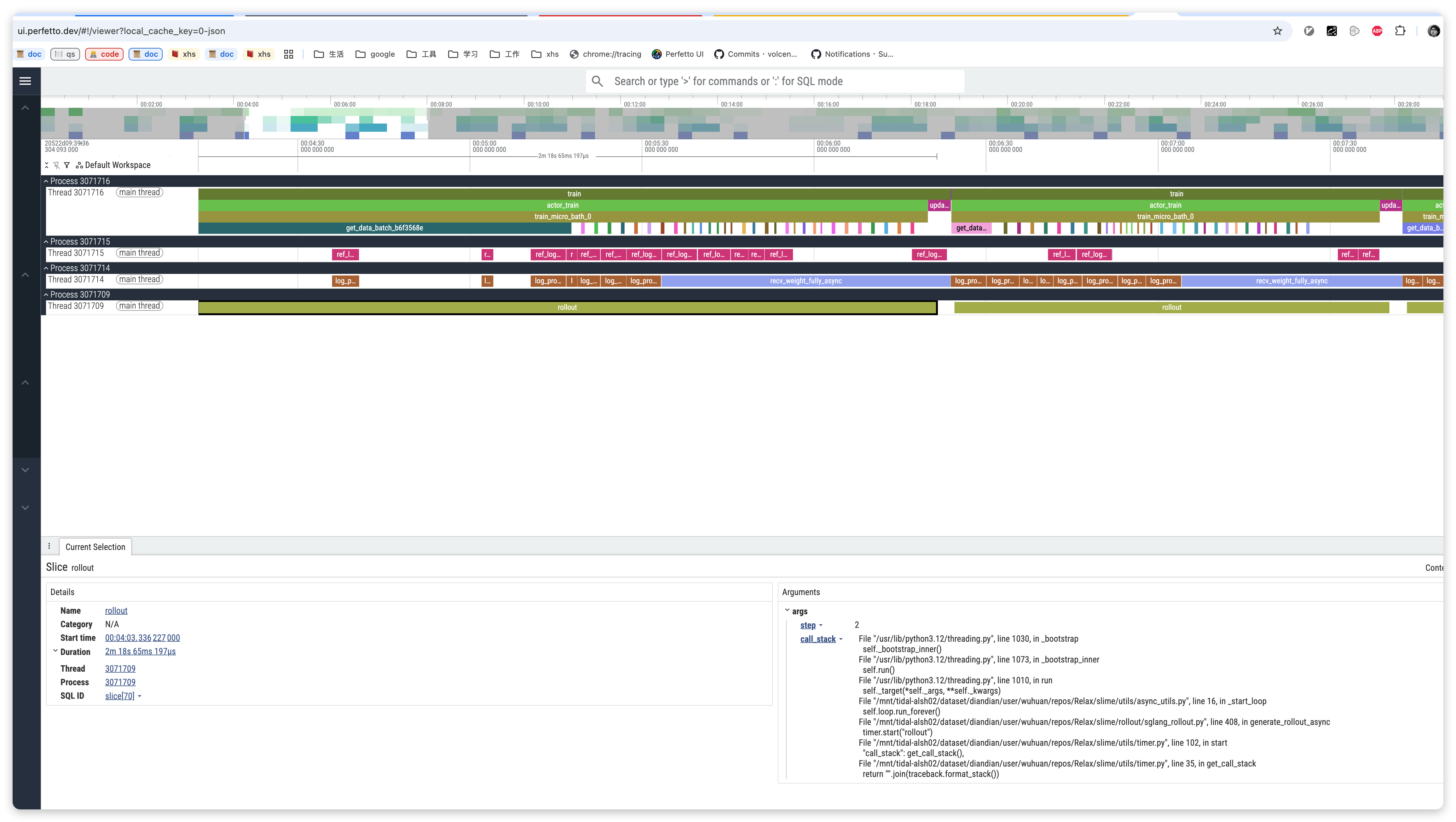1456x822 pixels.
Task: Click the Process row 3071709 link
Action: coord(120,682)
